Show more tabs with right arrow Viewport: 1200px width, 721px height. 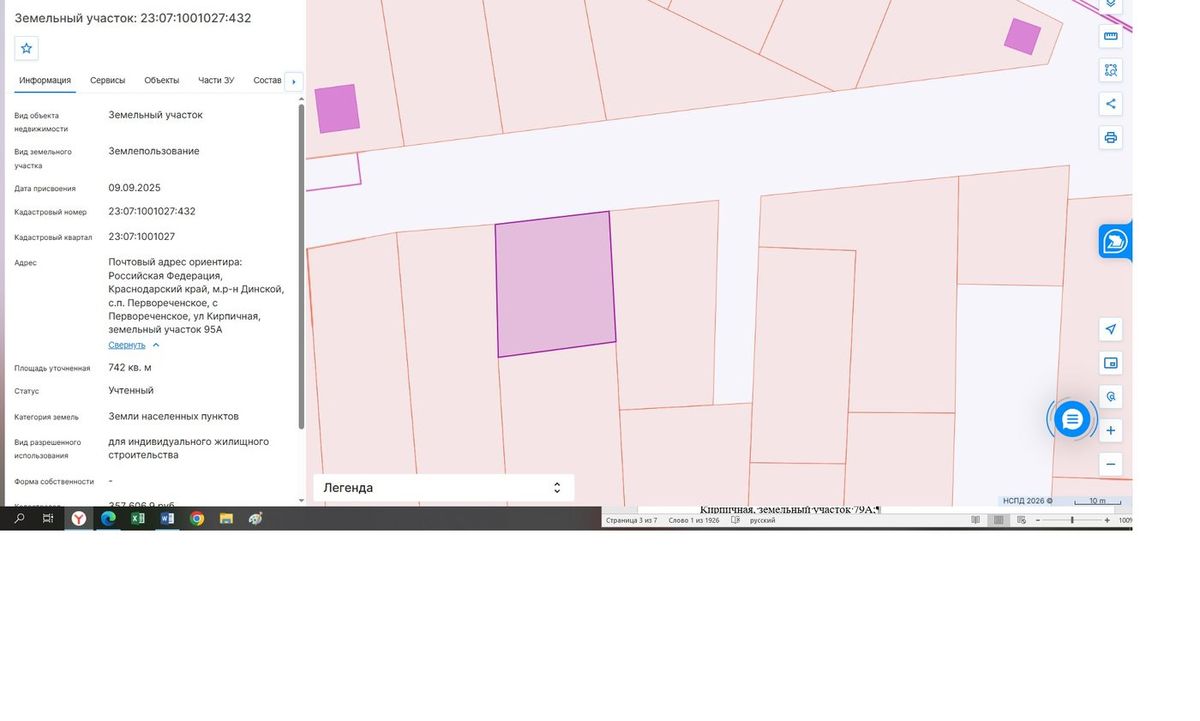point(294,81)
